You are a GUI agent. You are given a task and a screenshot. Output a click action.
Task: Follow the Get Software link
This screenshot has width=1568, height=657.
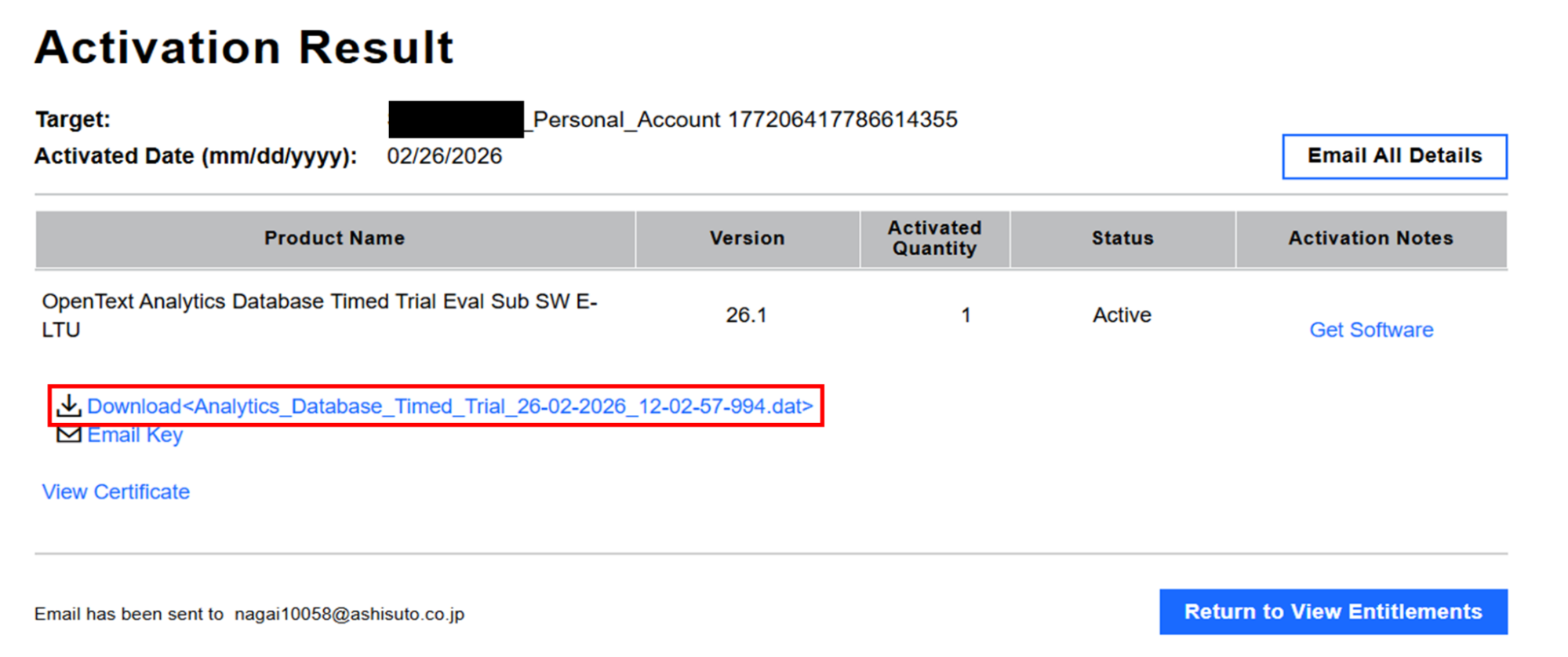(1371, 330)
